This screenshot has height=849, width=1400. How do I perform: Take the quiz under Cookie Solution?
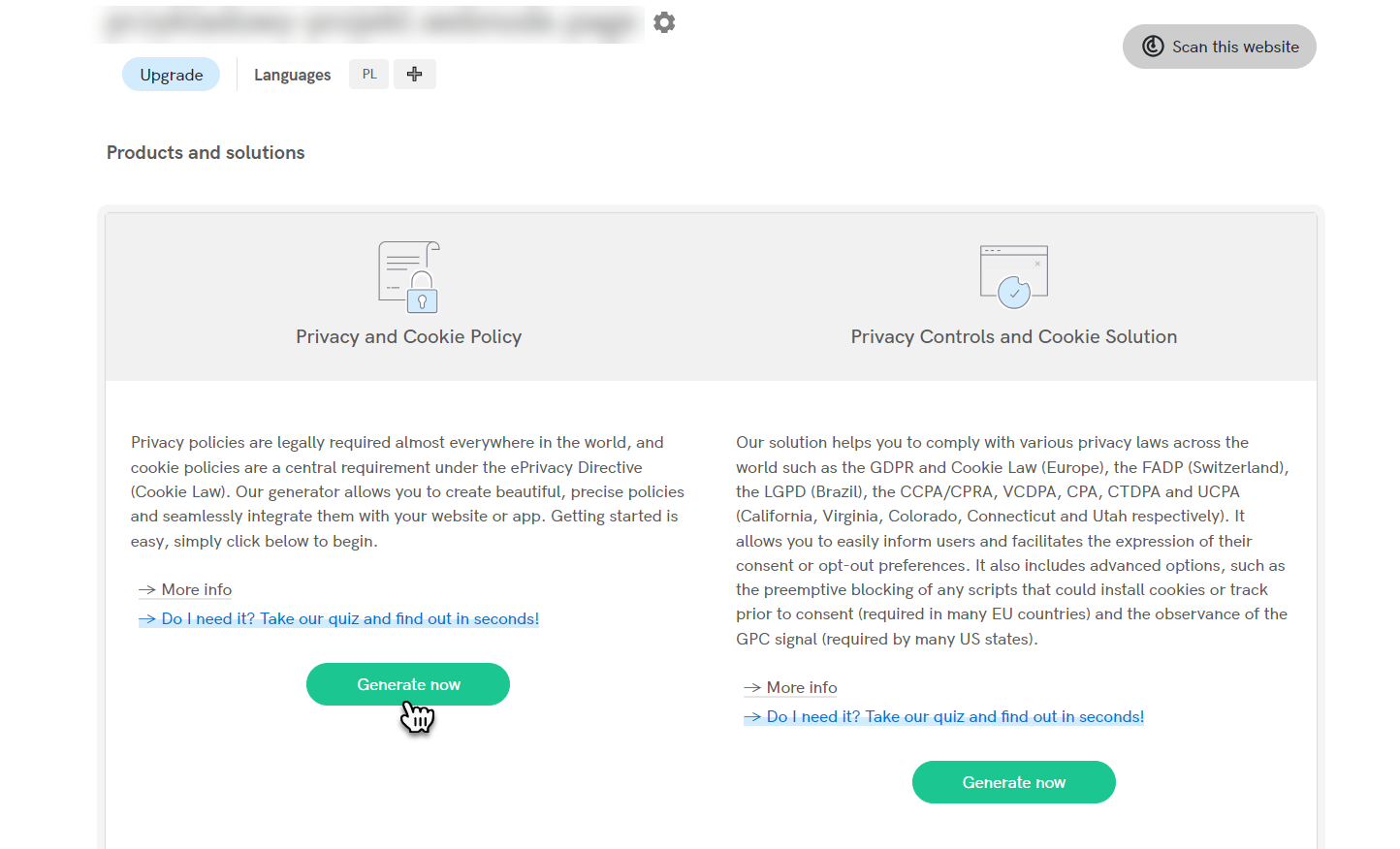point(955,716)
